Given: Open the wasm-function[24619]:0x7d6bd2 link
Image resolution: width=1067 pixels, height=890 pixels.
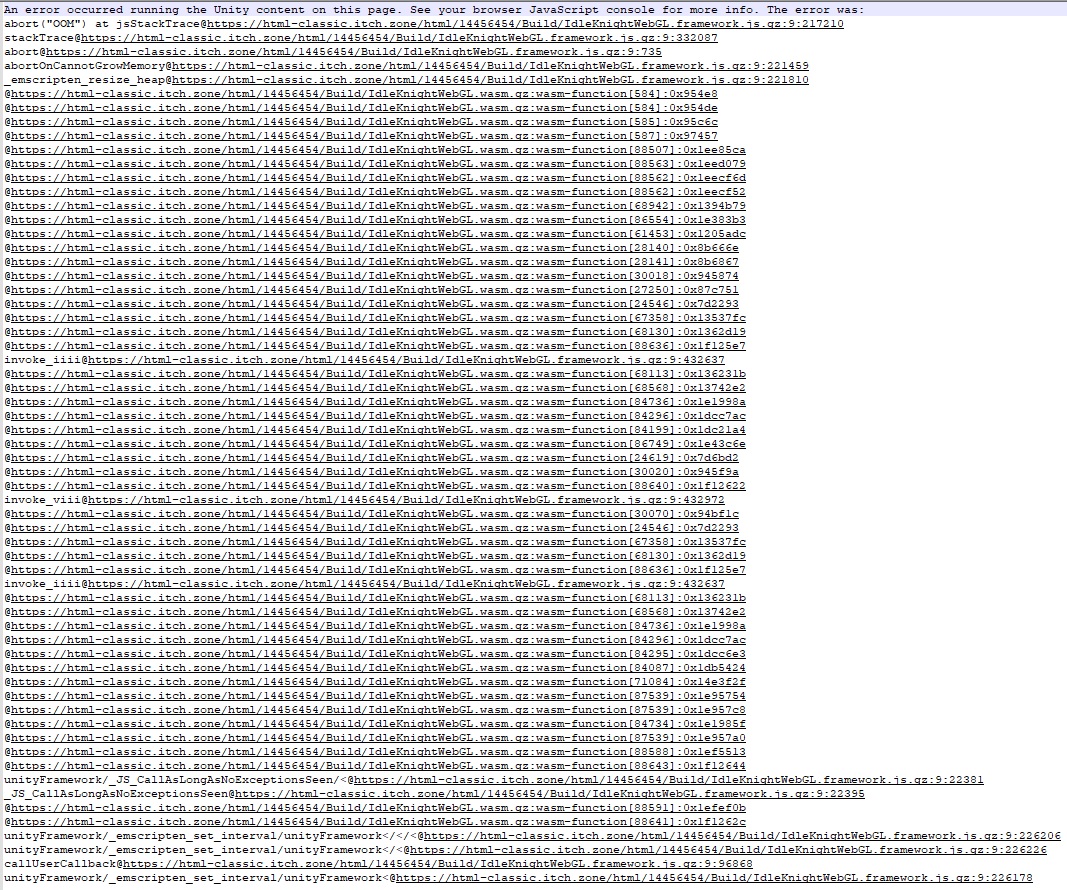Looking at the screenshot, I should tap(375, 458).
